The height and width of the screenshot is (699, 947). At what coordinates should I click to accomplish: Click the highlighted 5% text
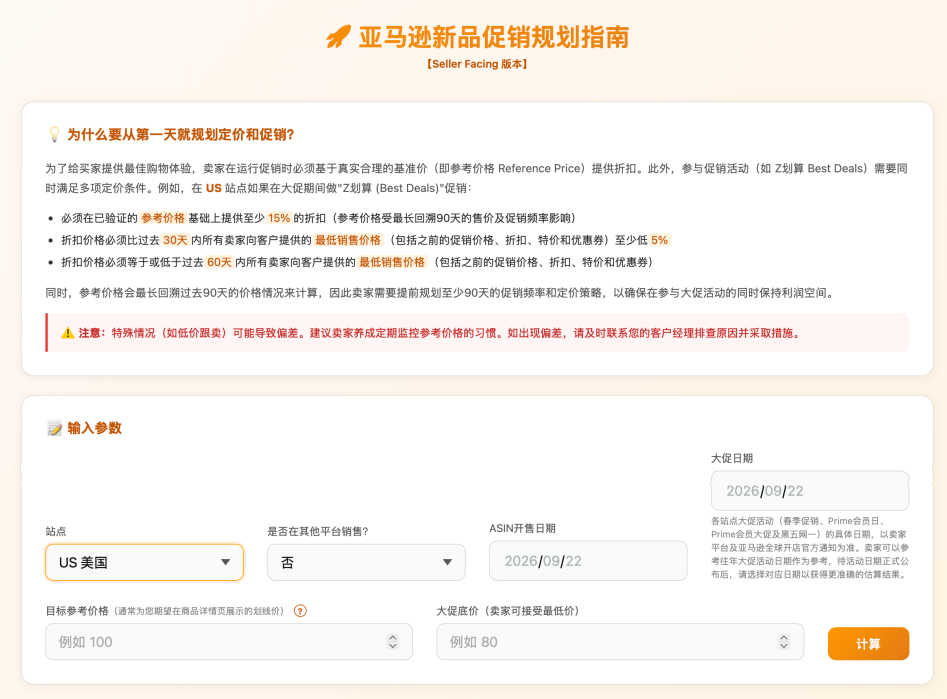pos(660,240)
